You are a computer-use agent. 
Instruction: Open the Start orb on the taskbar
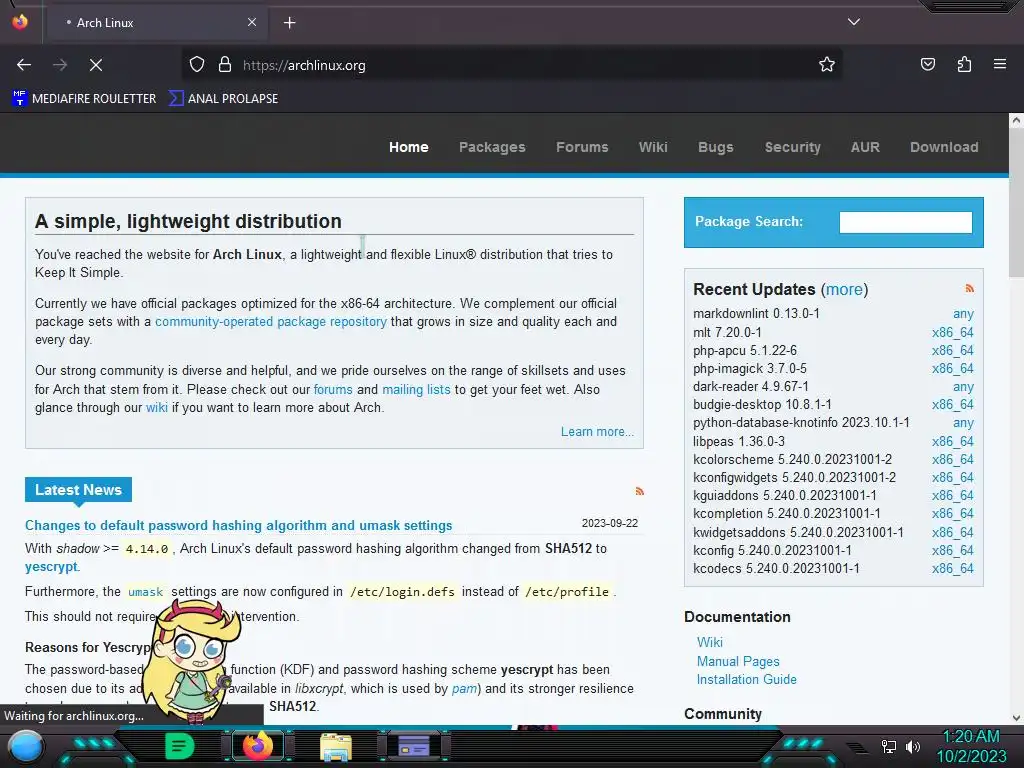[x=26, y=746]
